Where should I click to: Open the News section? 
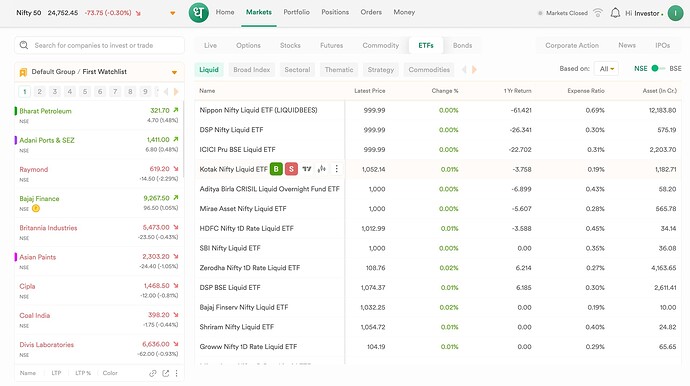[x=627, y=45]
